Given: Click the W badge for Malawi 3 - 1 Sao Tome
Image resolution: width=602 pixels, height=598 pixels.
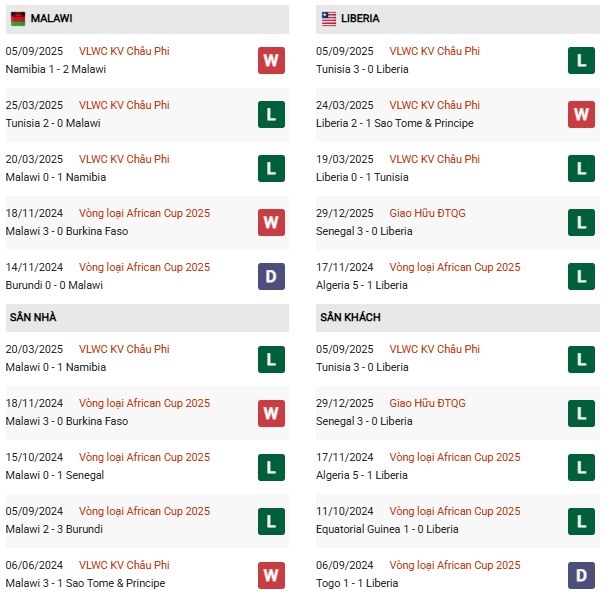Looking at the screenshot, I should [x=271, y=574].
